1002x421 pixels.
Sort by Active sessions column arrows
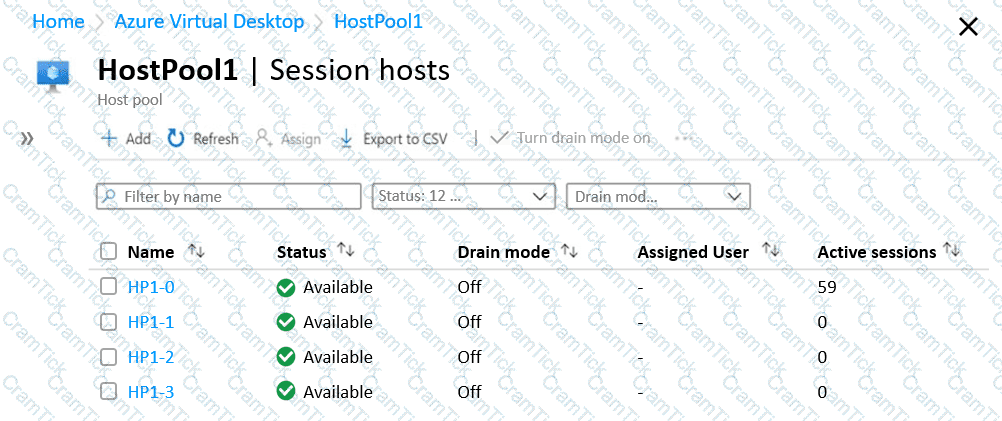pyautogui.click(x=951, y=252)
